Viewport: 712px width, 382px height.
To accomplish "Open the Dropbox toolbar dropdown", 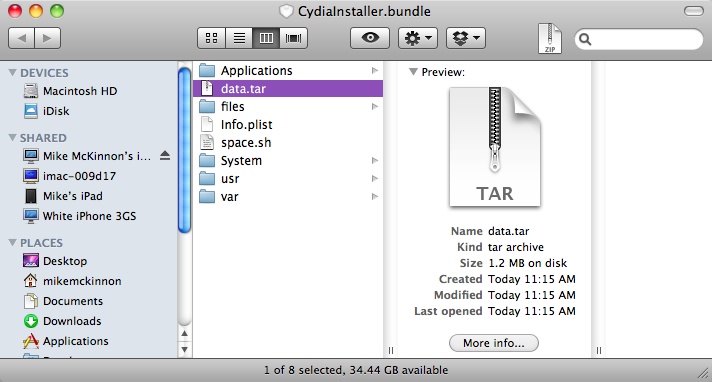I will [466, 38].
